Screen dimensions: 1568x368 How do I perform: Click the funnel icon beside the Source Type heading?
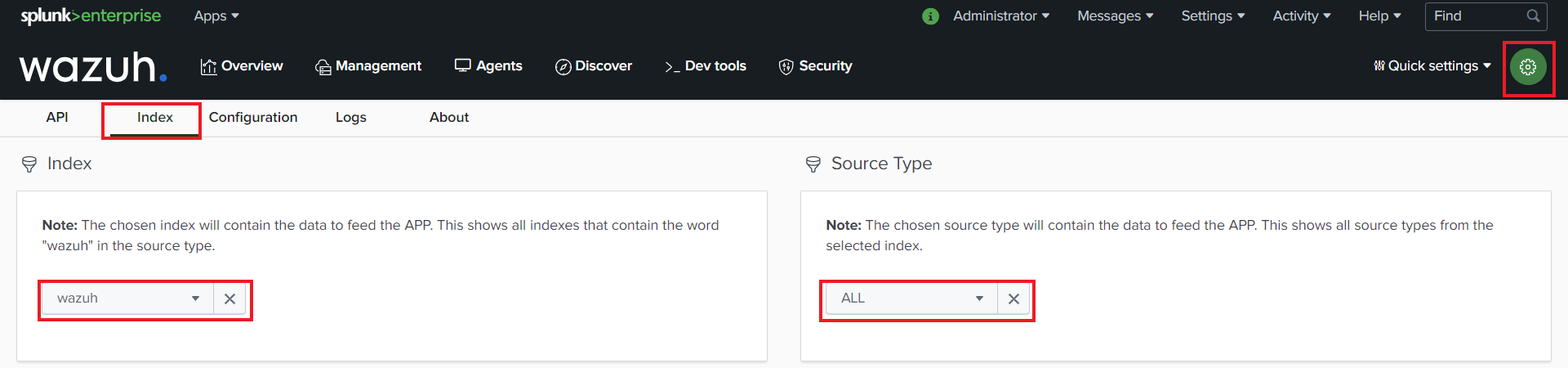[813, 164]
